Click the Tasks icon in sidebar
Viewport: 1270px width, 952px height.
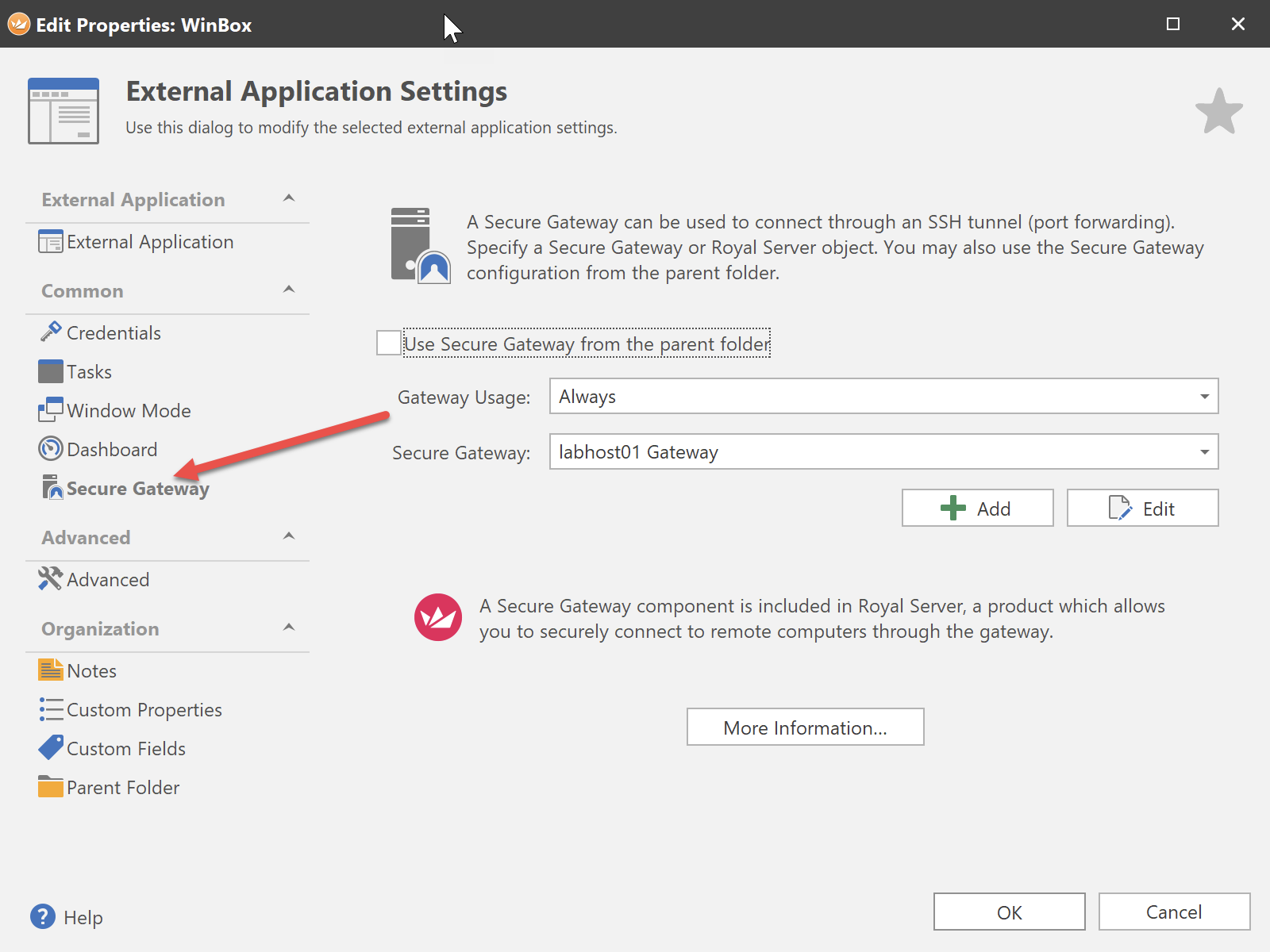[x=51, y=371]
